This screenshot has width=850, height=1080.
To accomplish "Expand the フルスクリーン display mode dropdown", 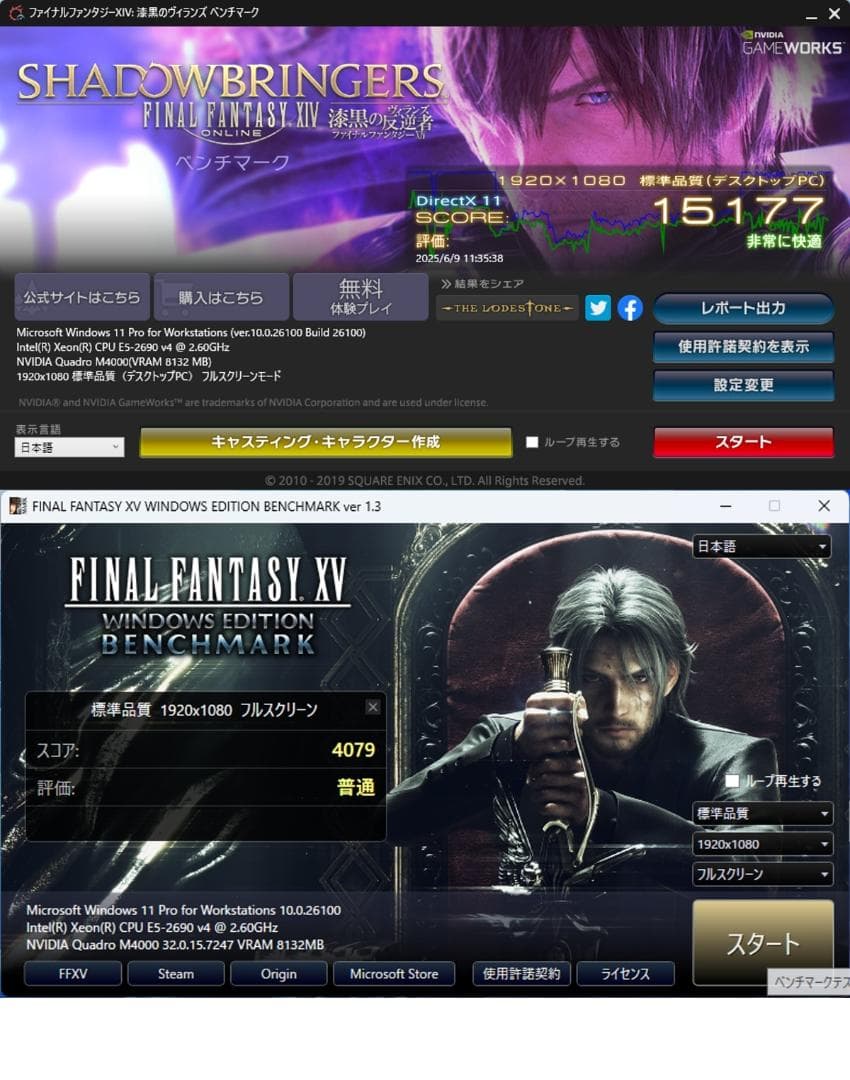I will point(763,874).
